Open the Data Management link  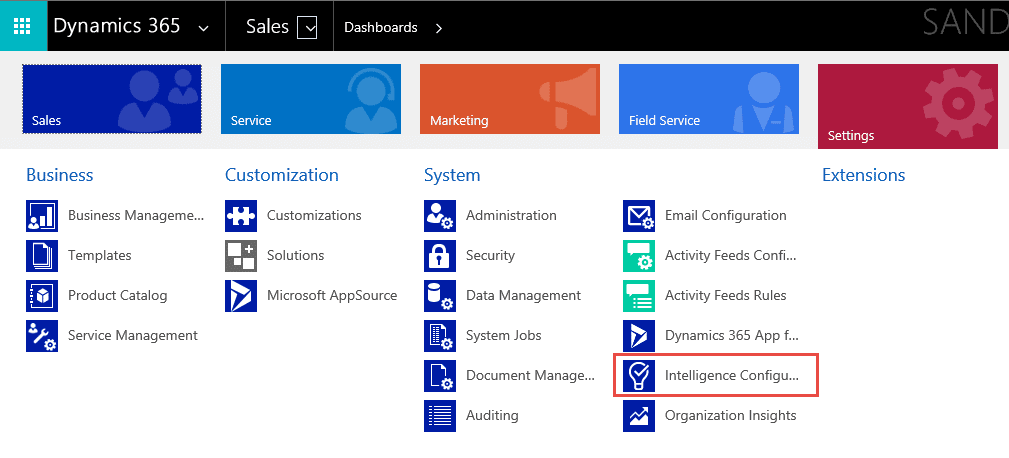click(x=523, y=295)
